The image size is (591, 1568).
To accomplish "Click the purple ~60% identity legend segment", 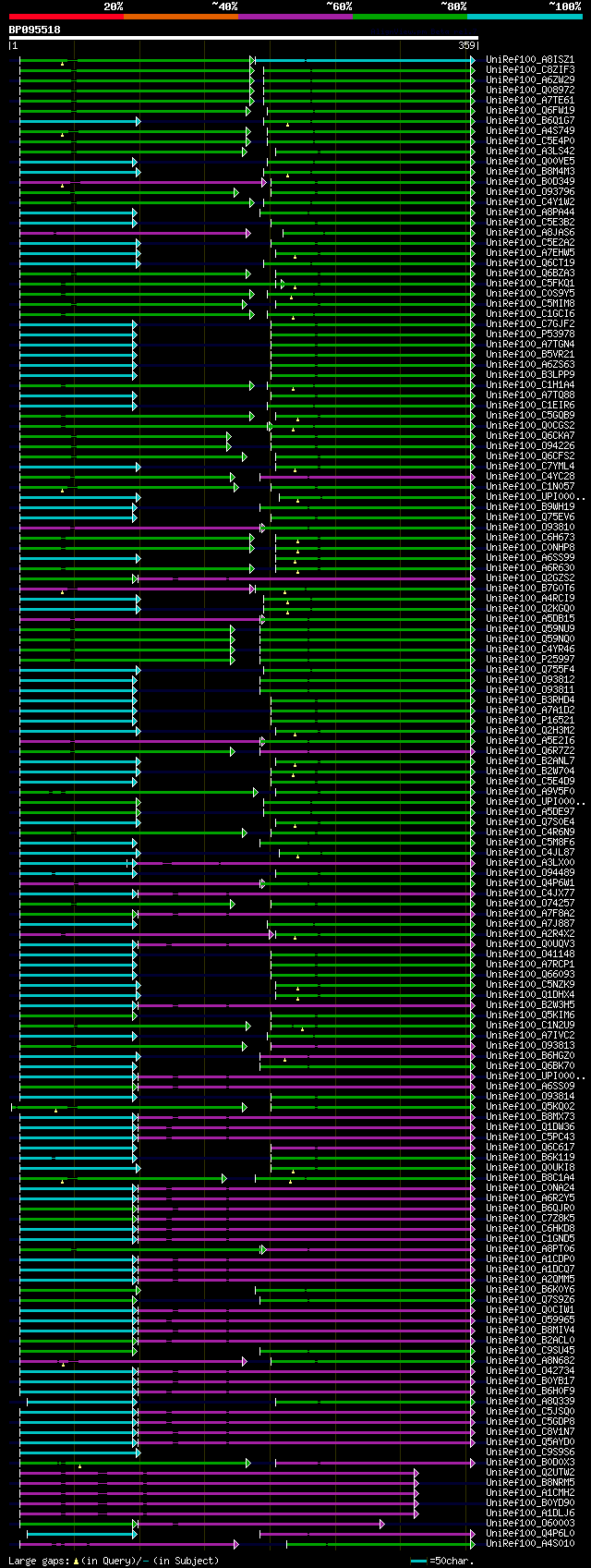I will tap(295, 16).
